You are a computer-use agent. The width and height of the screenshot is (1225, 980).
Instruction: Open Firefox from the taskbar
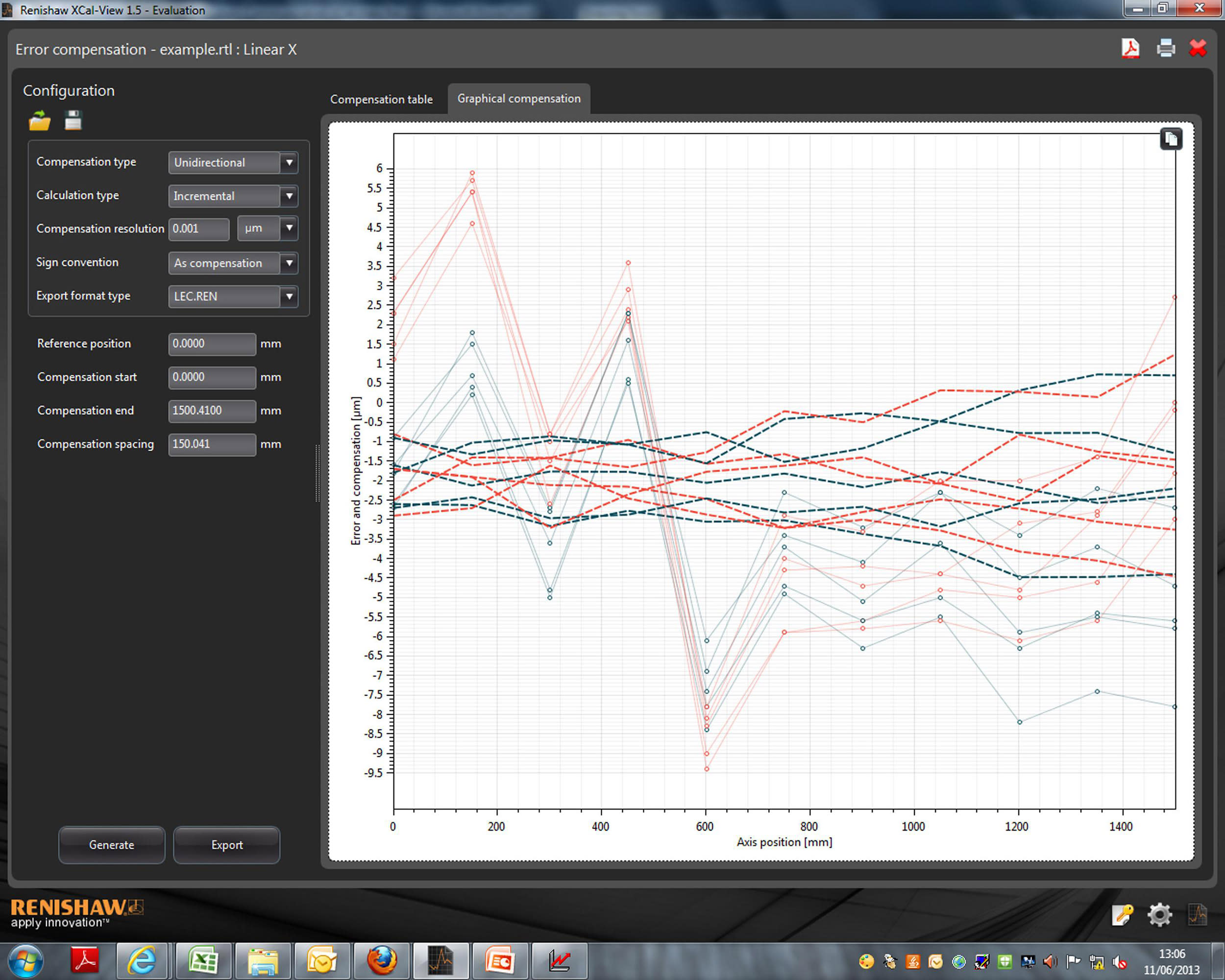coord(382,961)
